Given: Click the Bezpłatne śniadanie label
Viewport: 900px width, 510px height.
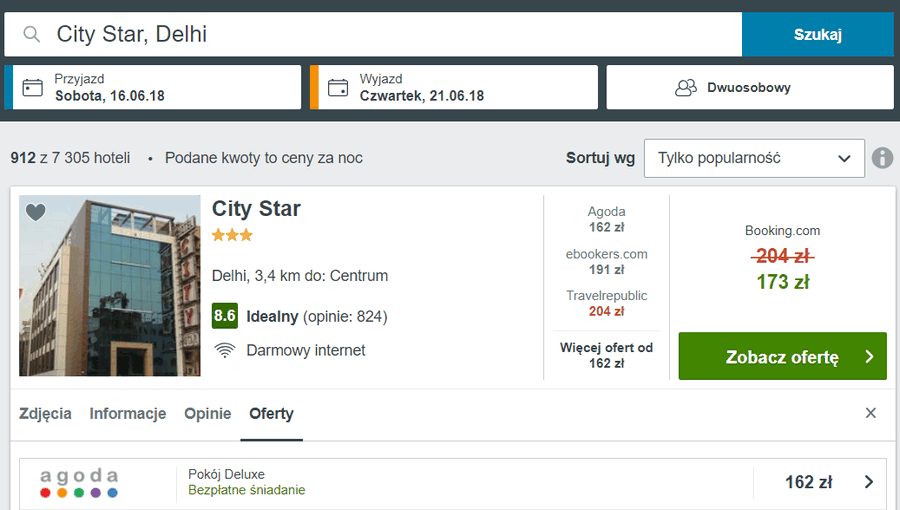Looking at the screenshot, I should tap(247, 490).
